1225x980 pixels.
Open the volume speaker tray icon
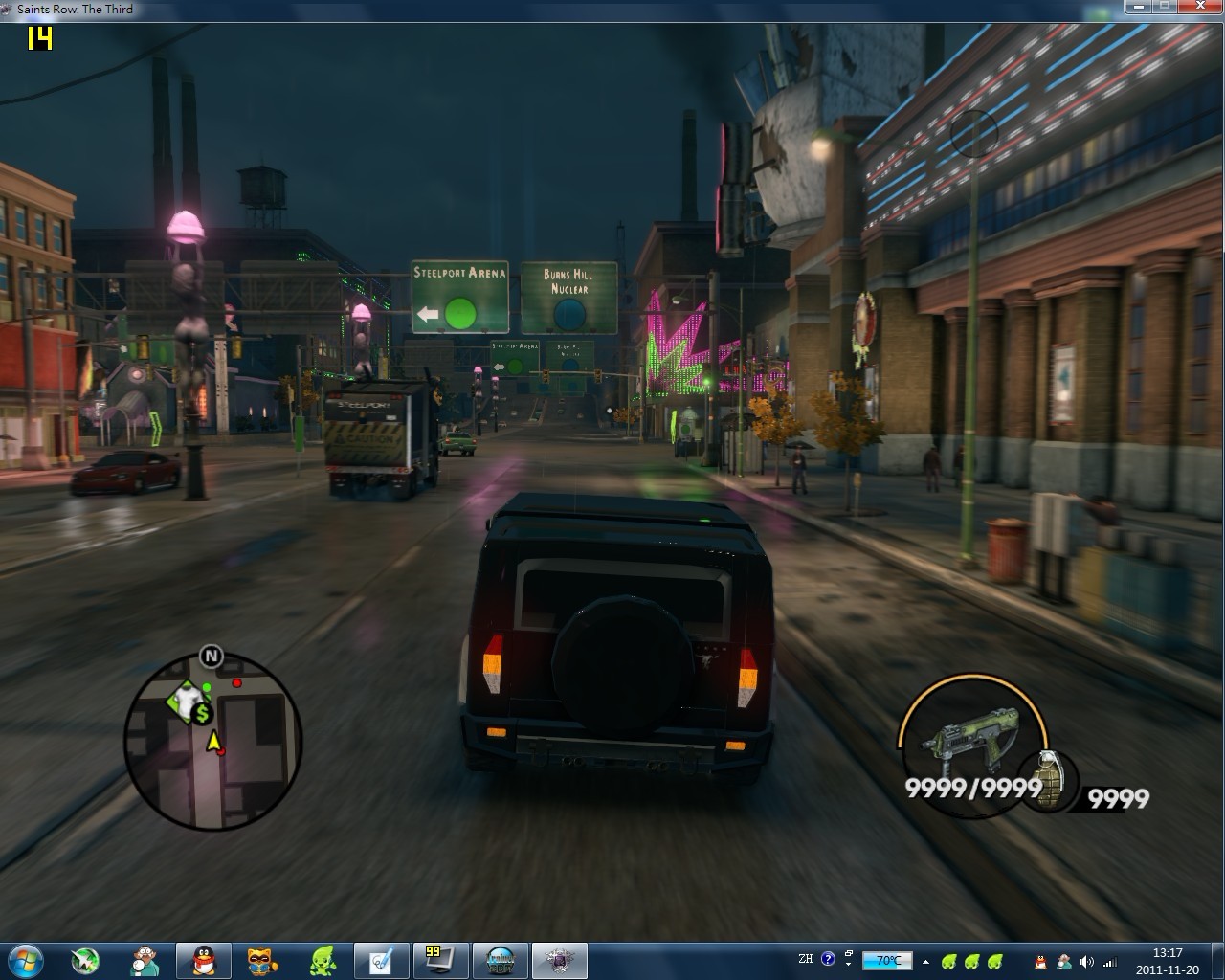[1087, 961]
